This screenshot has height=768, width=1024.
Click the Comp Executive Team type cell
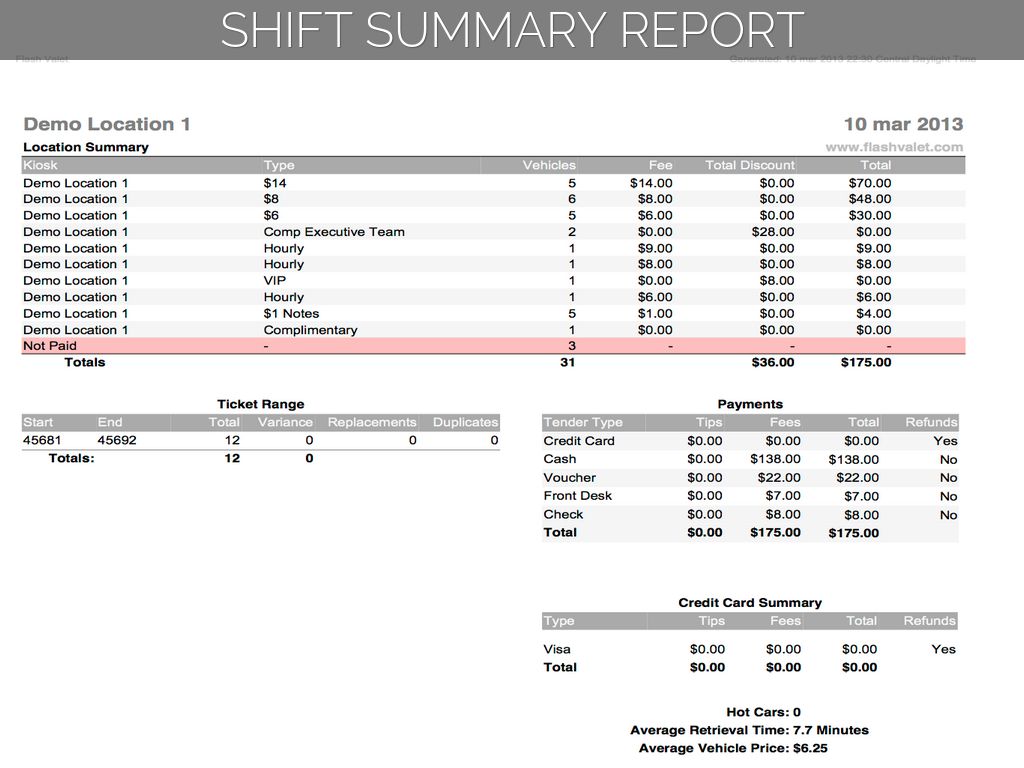coord(334,232)
